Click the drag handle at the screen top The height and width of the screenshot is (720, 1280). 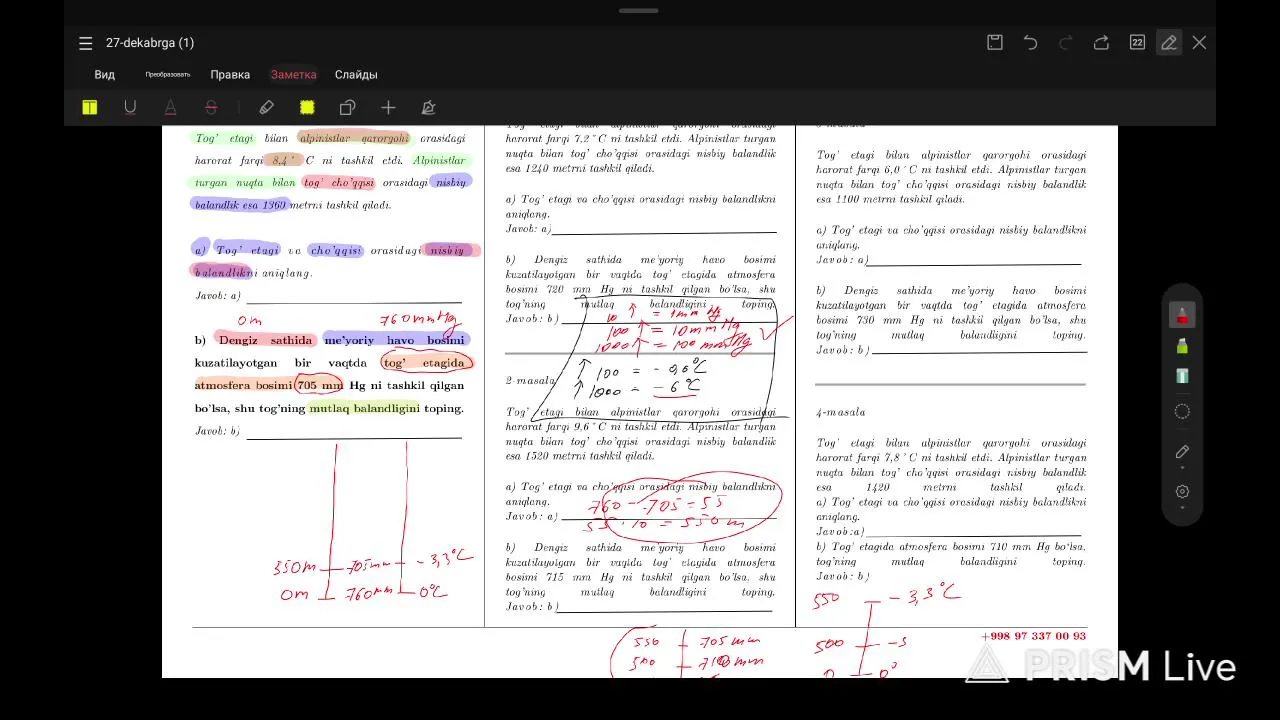coord(639,10)
